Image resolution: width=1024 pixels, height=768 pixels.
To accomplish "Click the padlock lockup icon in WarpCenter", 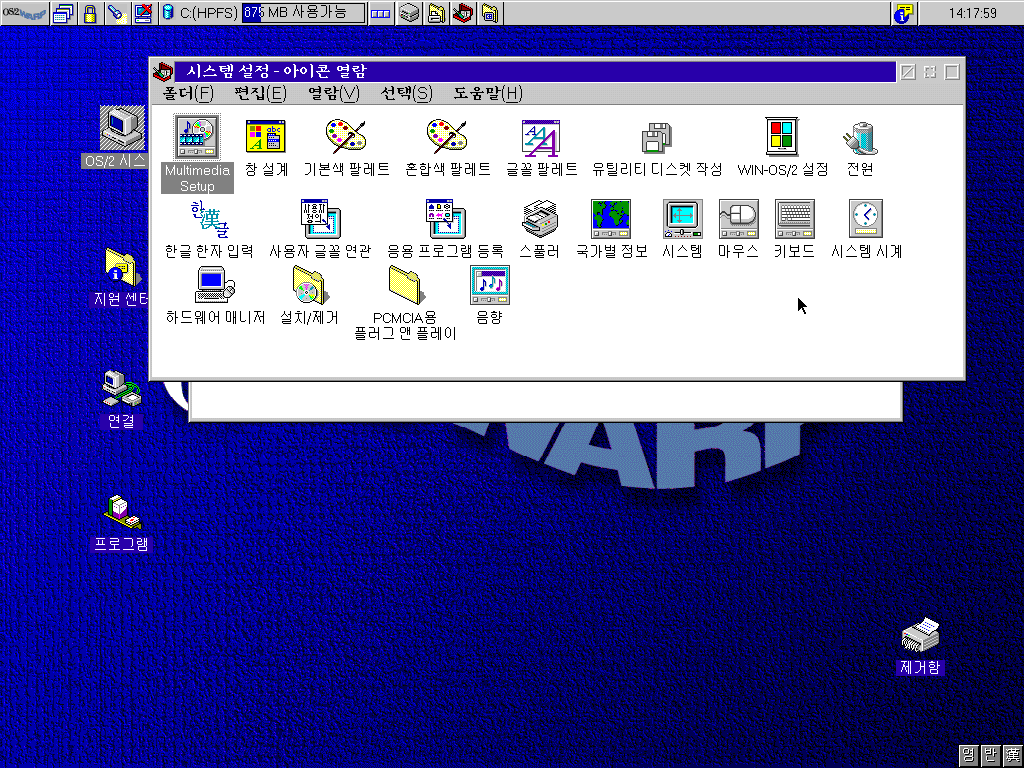I will (91, 13).
